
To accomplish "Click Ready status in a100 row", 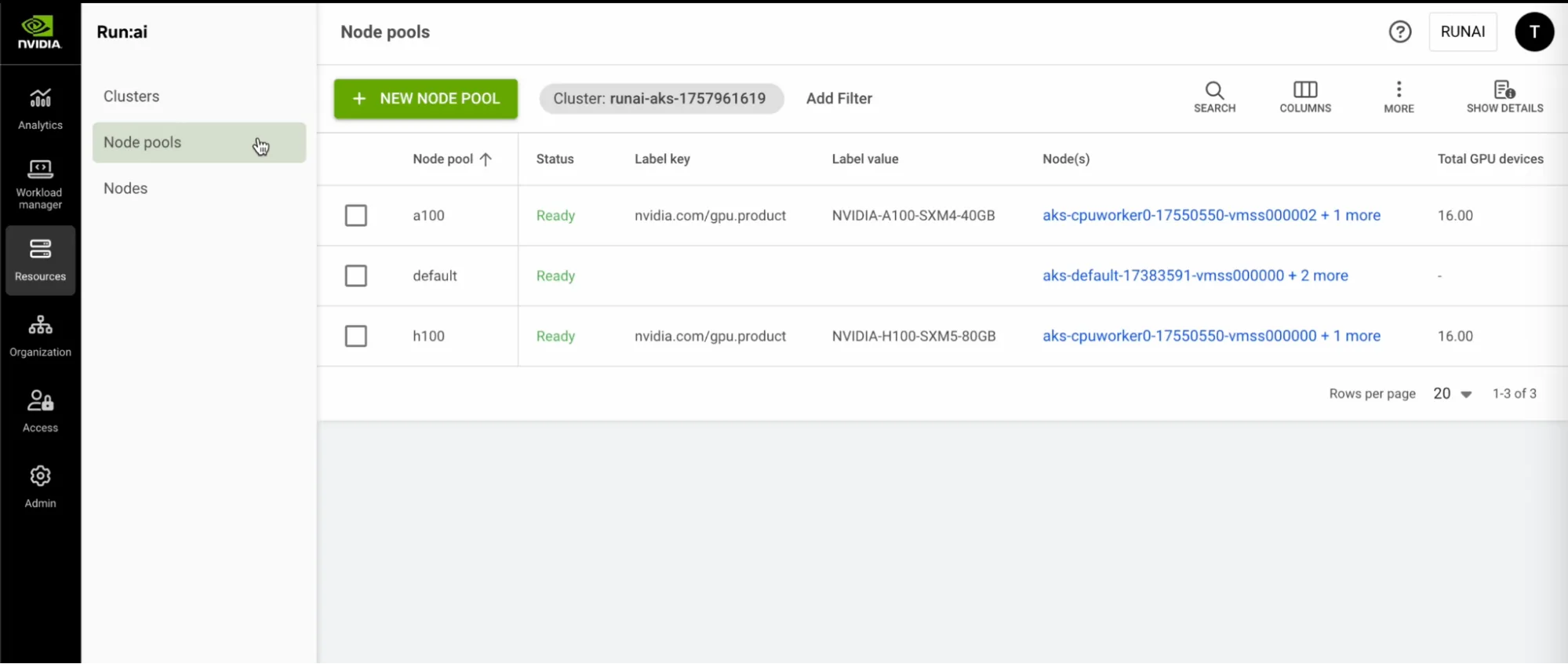I will coord(555,216).
